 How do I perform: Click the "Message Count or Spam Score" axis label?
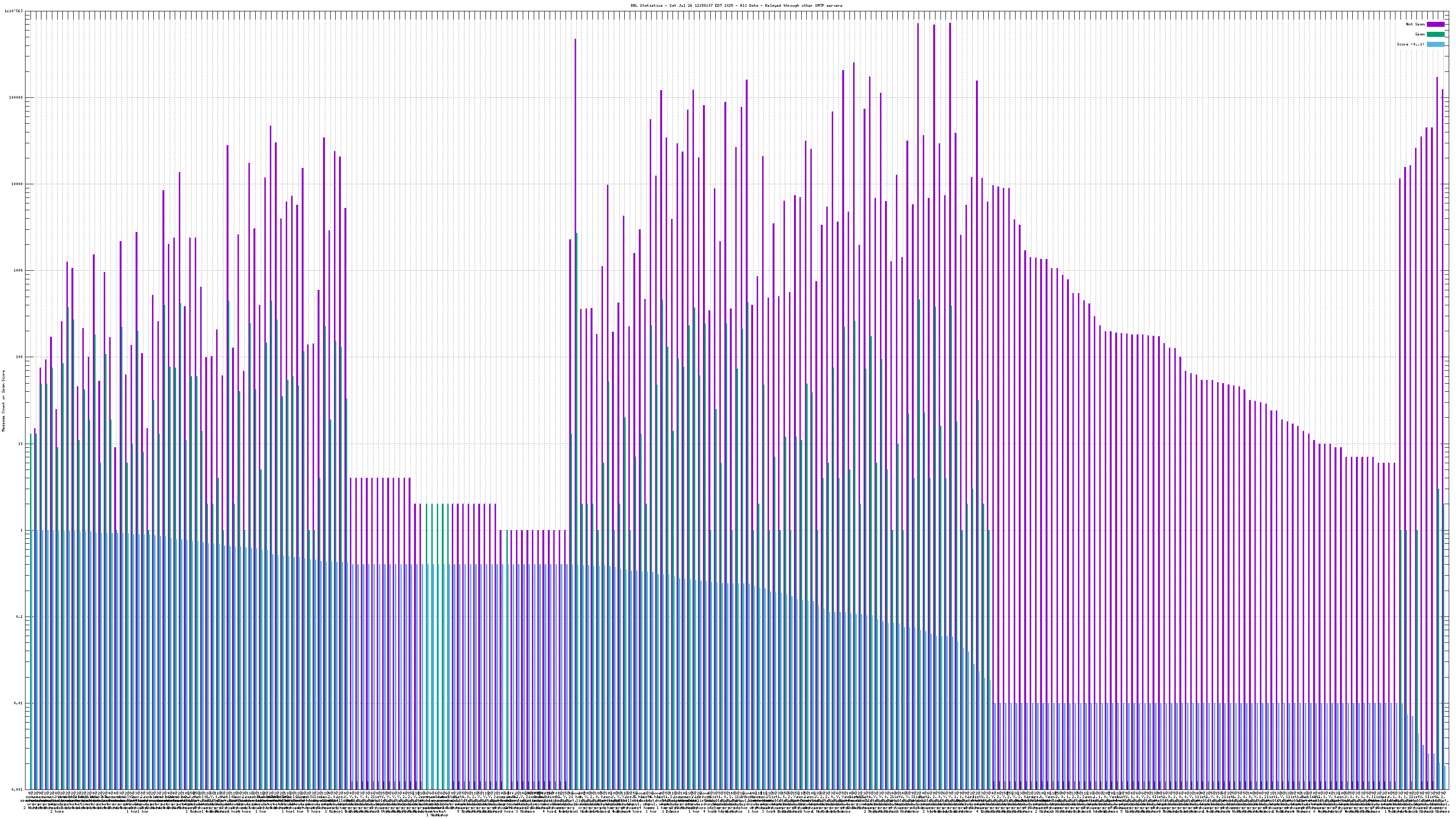pyautogui.click(x=3, y=401)
